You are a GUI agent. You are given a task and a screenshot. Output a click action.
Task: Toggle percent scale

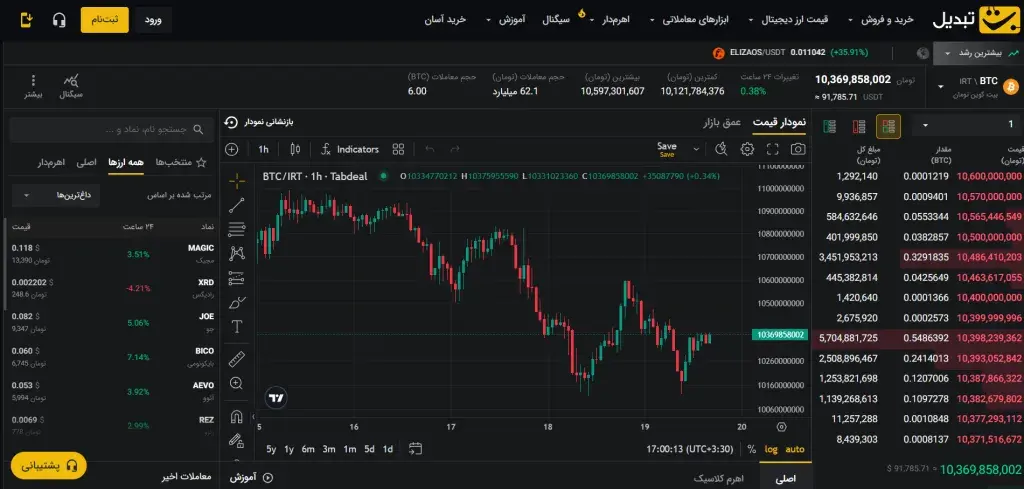click(x=752, y=449)
